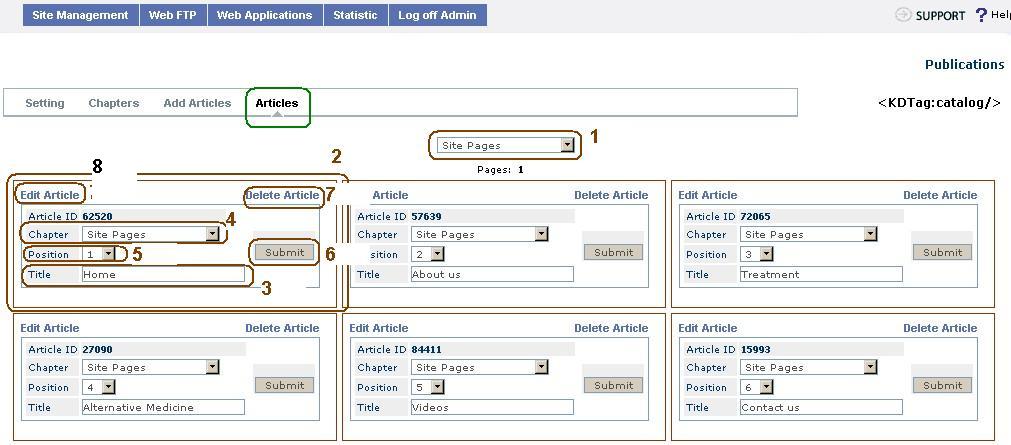The width and height of the screenshot is (1011, 445).
Task: Submit changes for the Treatment article
Action: [x=942, y=252]
